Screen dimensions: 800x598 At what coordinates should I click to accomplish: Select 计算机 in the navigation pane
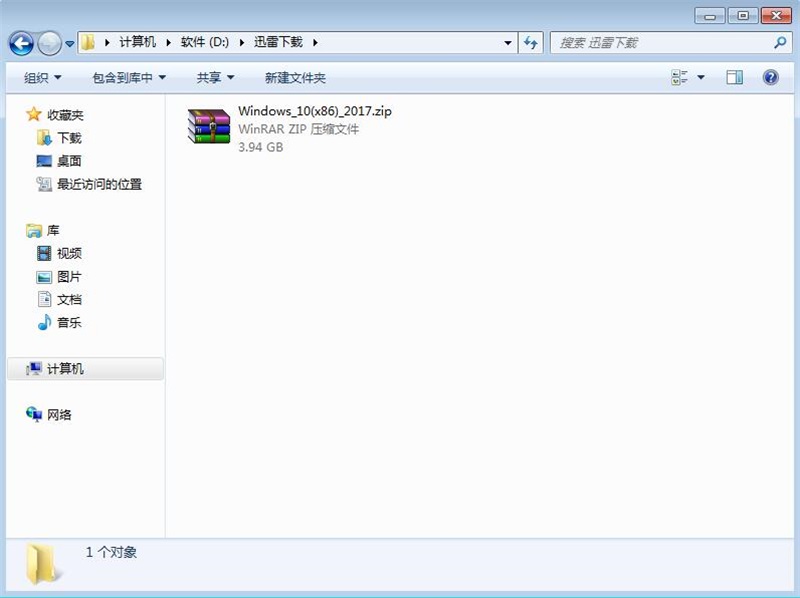click(85, 368)
